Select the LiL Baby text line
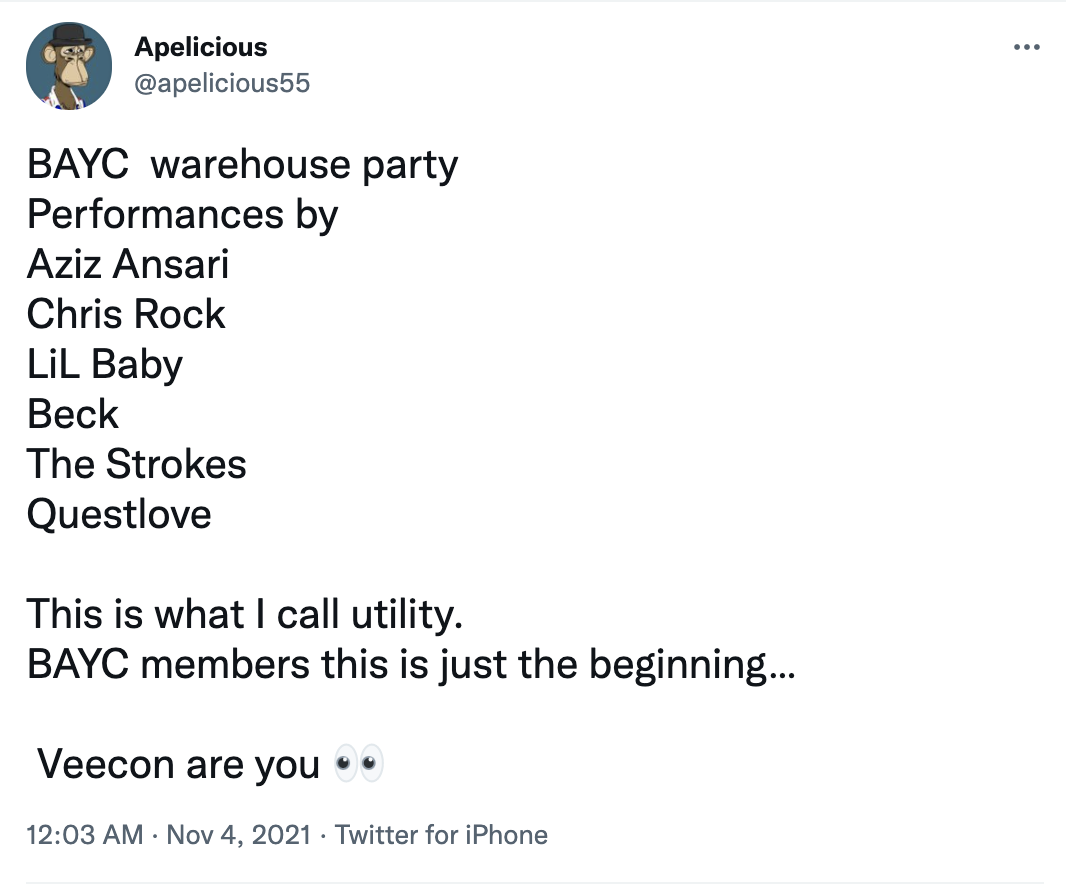1066x884 pixels. [105, 364]
